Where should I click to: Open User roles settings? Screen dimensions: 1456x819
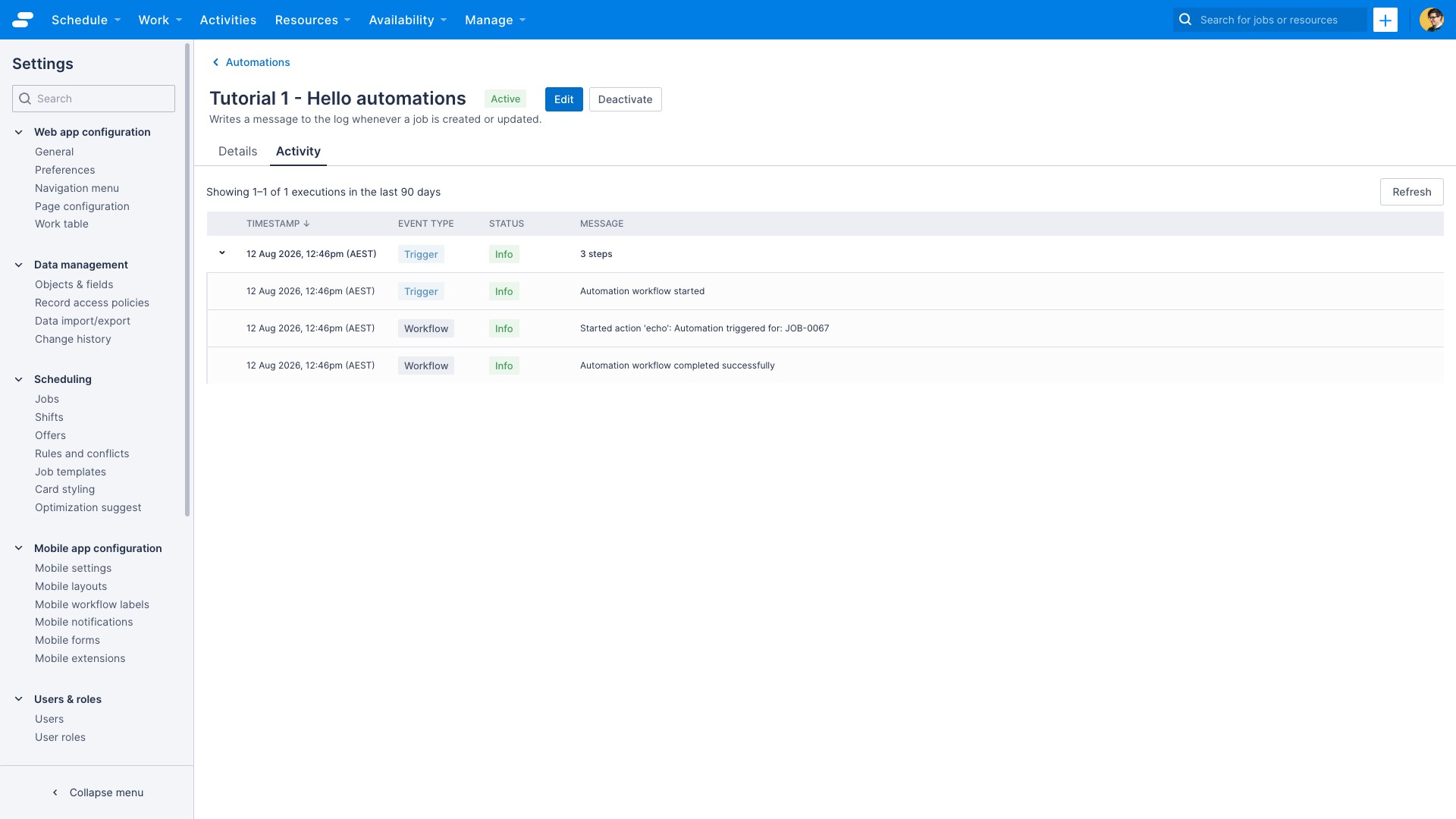(60, 737)
